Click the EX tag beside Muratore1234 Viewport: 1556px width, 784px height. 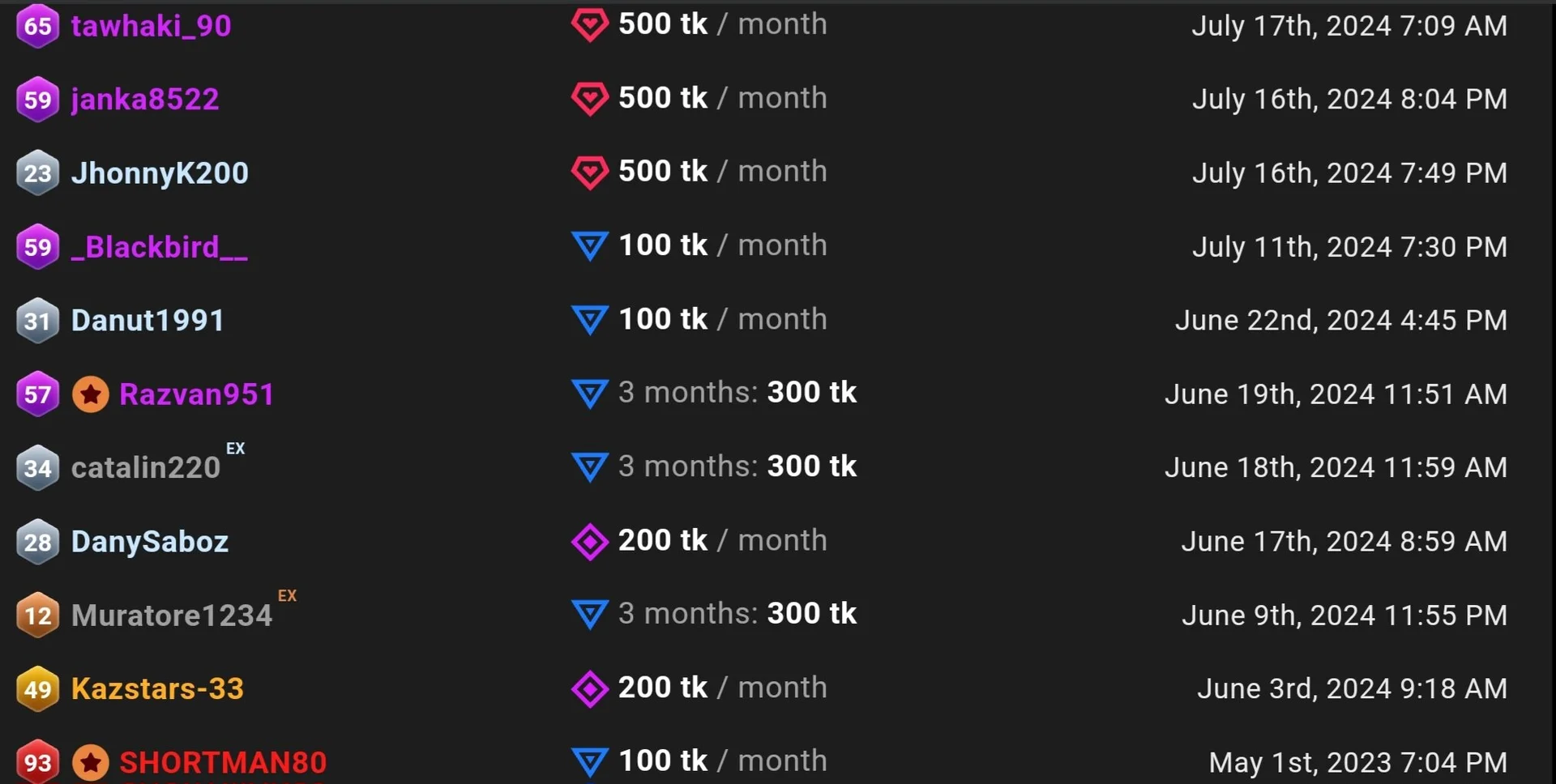point(287,596)
